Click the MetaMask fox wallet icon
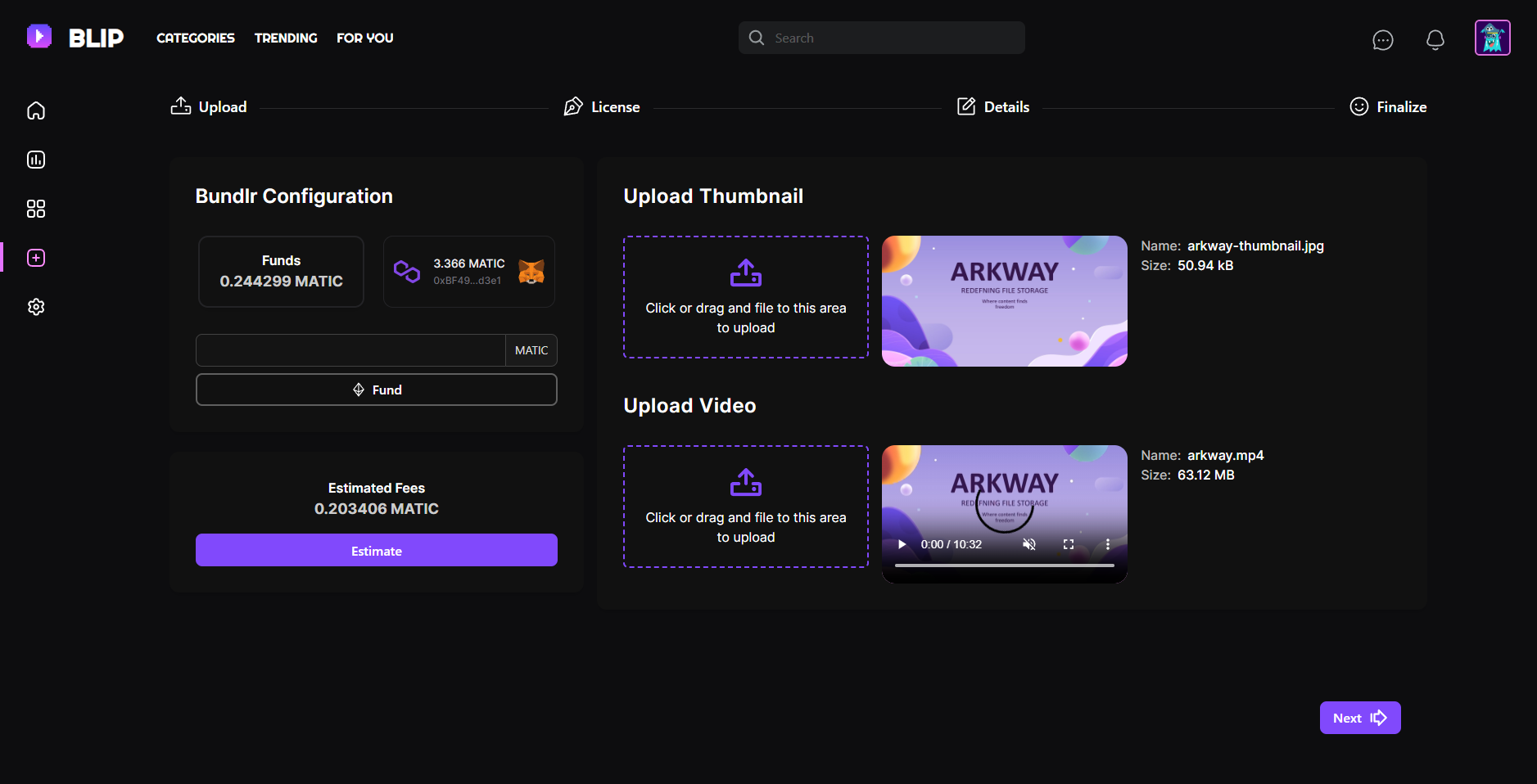Viewport: 1537px width, 784px height. pos(532,271)
